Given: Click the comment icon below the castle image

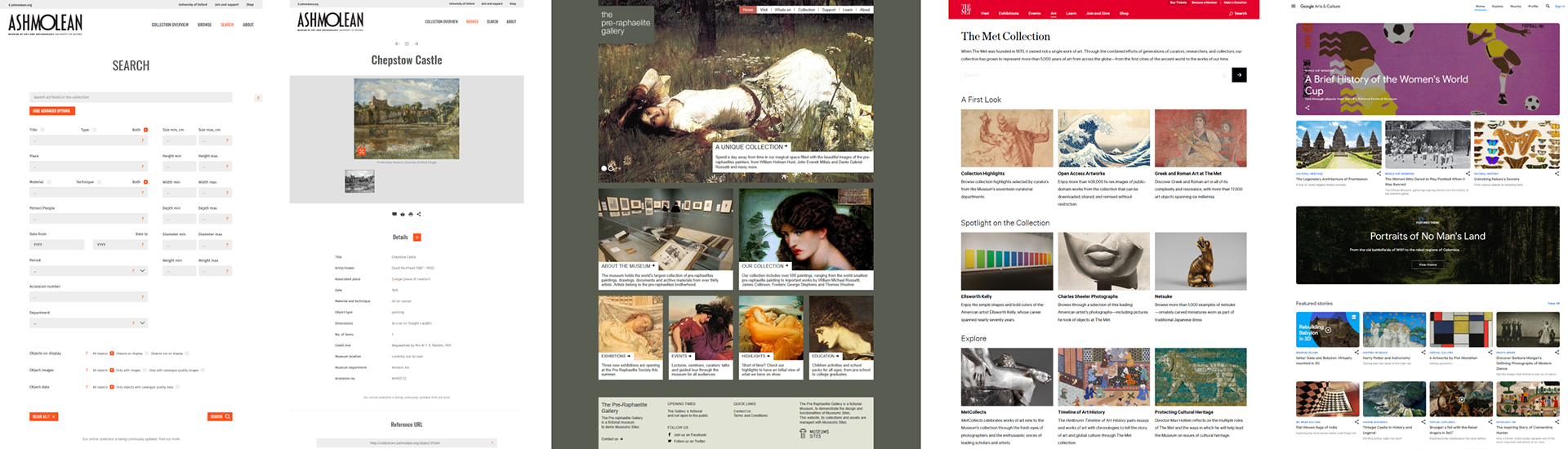Looking at the screenshot, I should pyautogui.click(x=394, y=214).
